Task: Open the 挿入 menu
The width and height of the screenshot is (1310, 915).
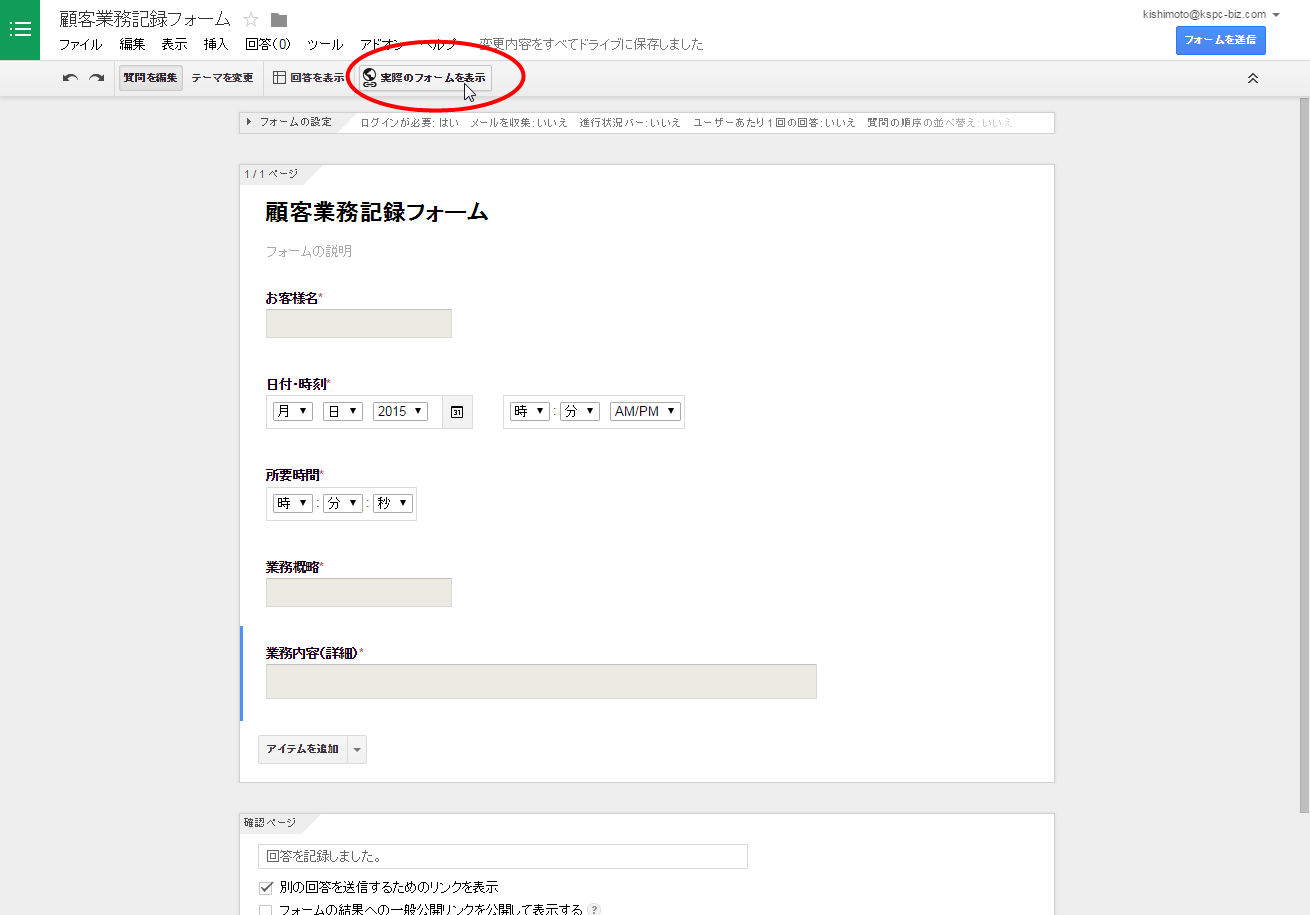Action: pyautogui.click(x=216, y=44)
